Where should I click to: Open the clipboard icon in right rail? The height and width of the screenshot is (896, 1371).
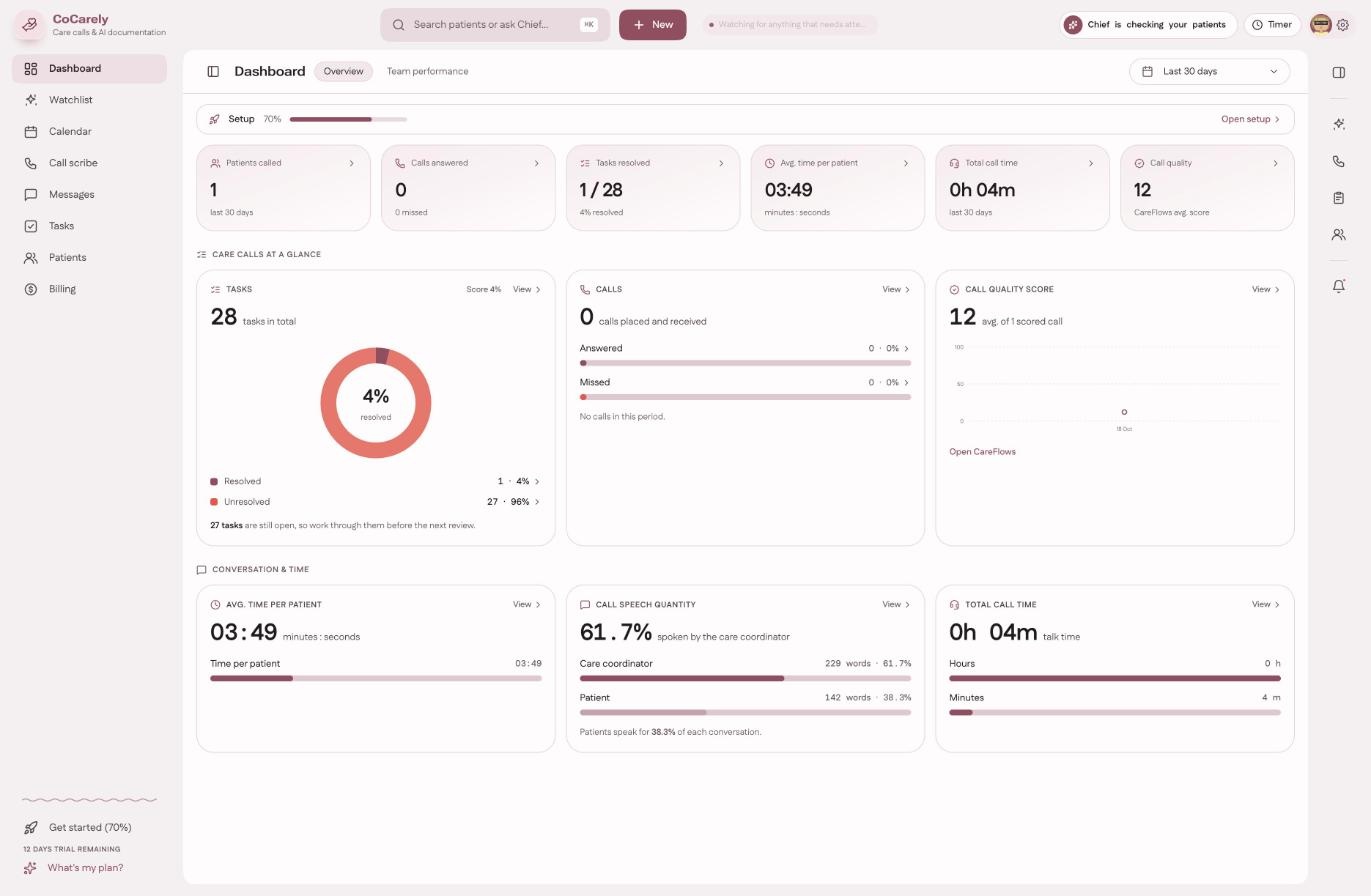1339,198
